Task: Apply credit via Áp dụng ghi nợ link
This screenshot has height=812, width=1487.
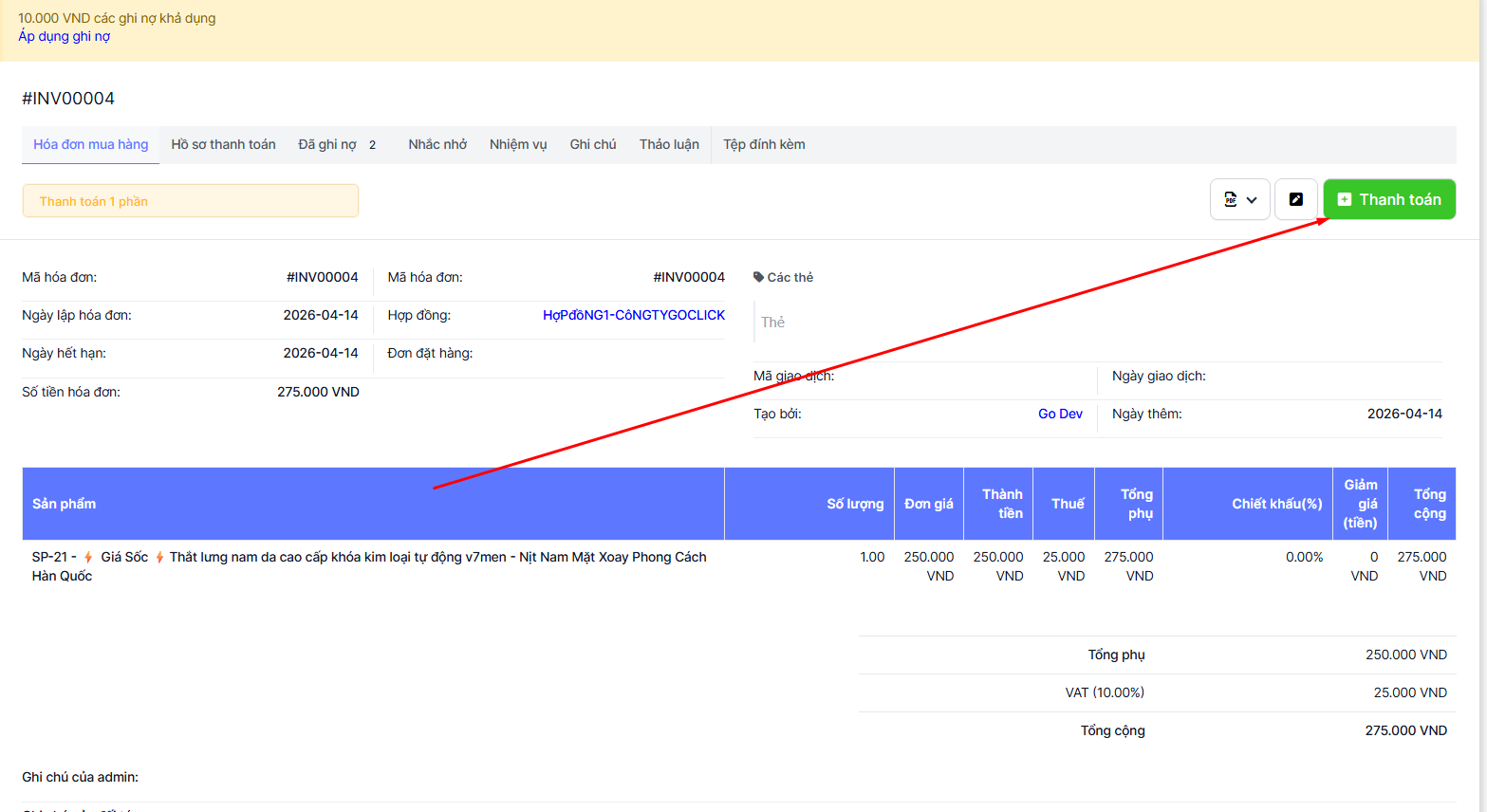Action: (64, 36)
